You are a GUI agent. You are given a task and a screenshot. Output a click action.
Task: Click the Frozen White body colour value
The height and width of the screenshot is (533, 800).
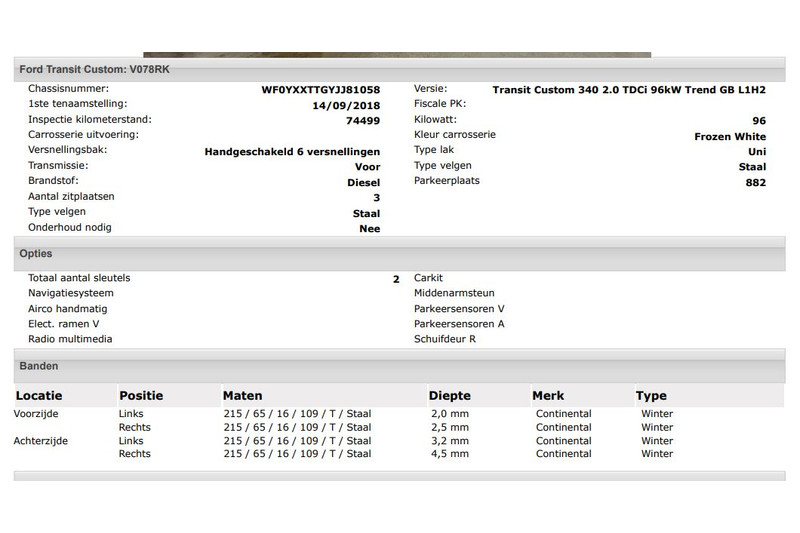coord(730,136)
